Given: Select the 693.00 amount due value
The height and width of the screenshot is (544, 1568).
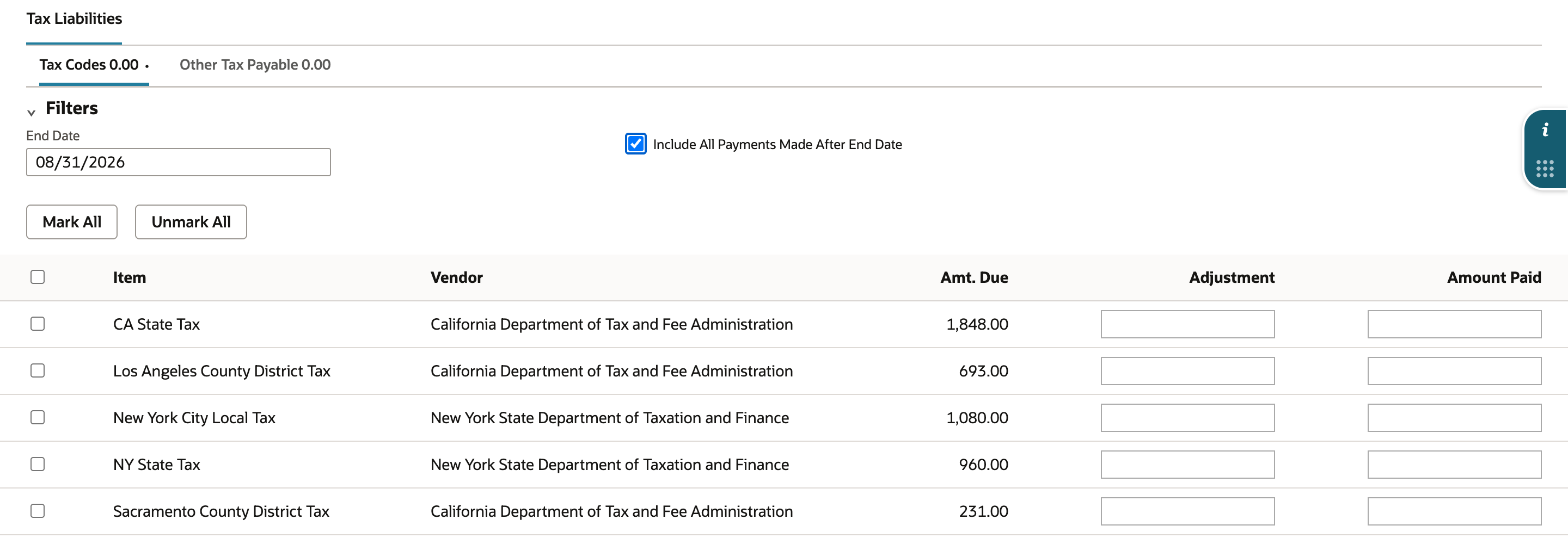Looking at the screenshot, I should pyautogui.click(x=983, y=371).
